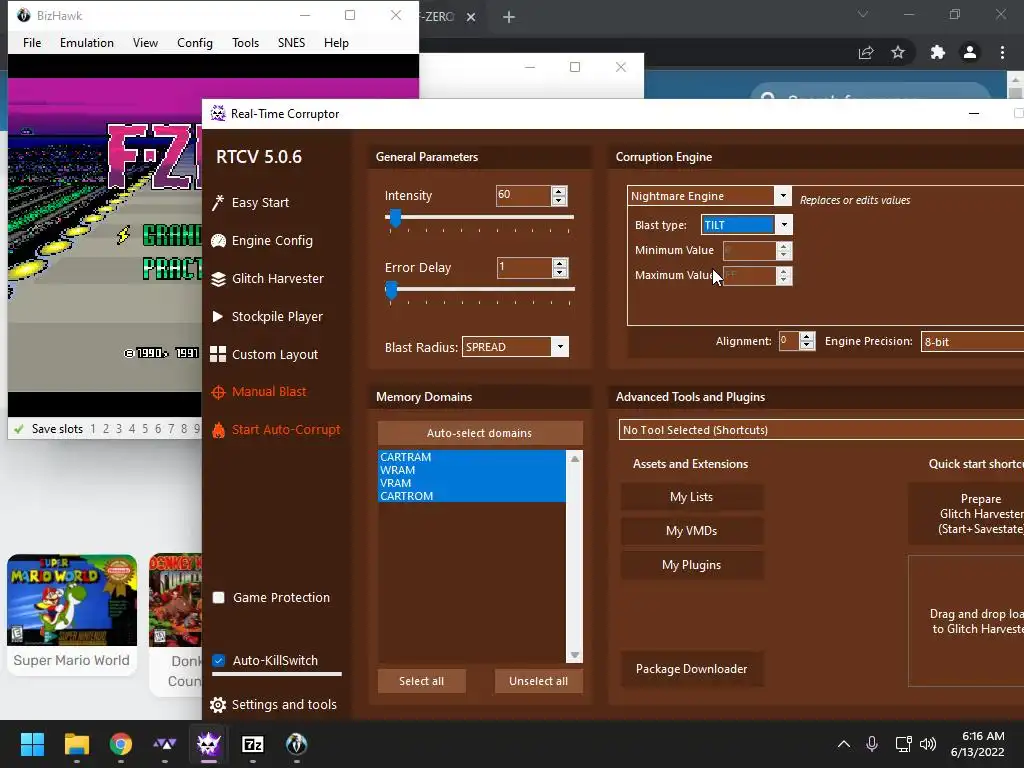
Task: Click Chrome tab search chevron
Action: [x=863, y=14]
